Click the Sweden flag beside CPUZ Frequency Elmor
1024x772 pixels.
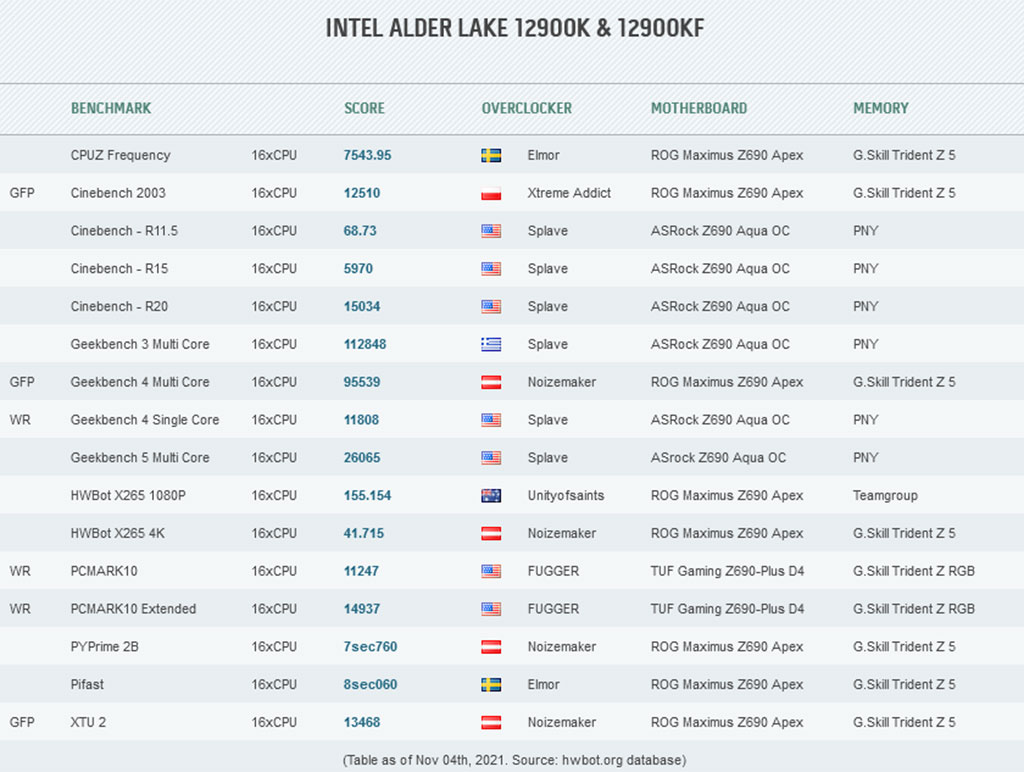click(x=491, y=155)
